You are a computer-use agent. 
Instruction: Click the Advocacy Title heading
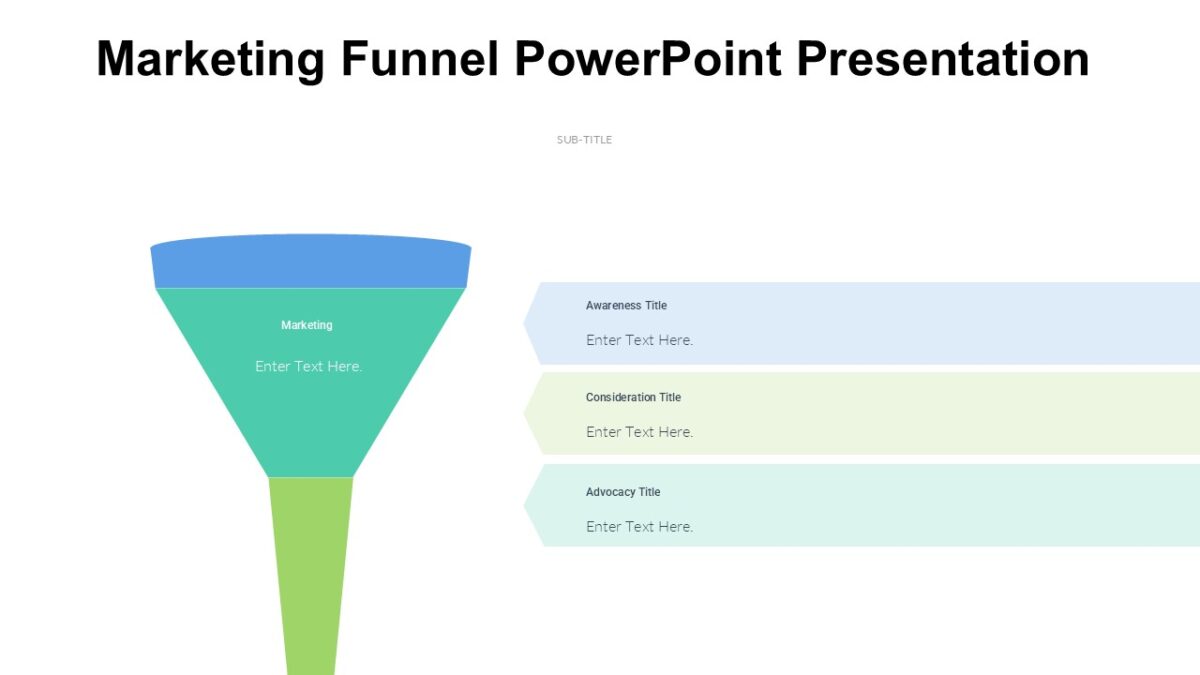623,492
